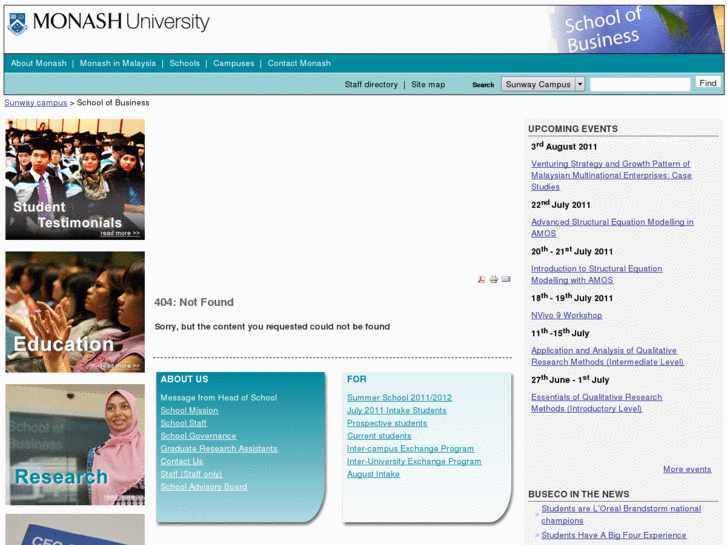Image resolution: width=727 pixels, height=545 pixels.
Task: Open Contact Monash menu item
Action: pyautogui.click(x=299, y=63)
